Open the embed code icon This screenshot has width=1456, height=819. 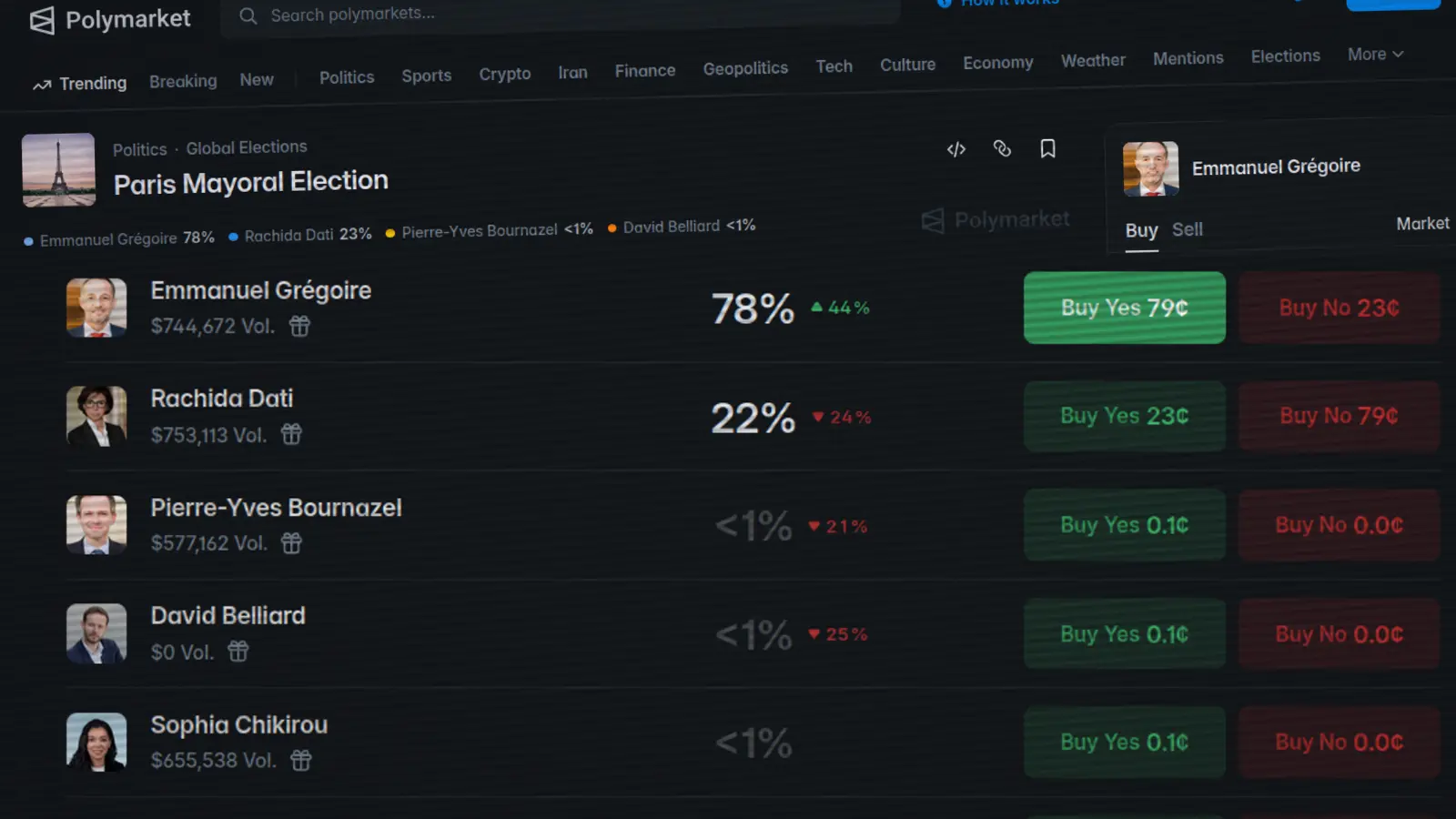click(955, 149)
